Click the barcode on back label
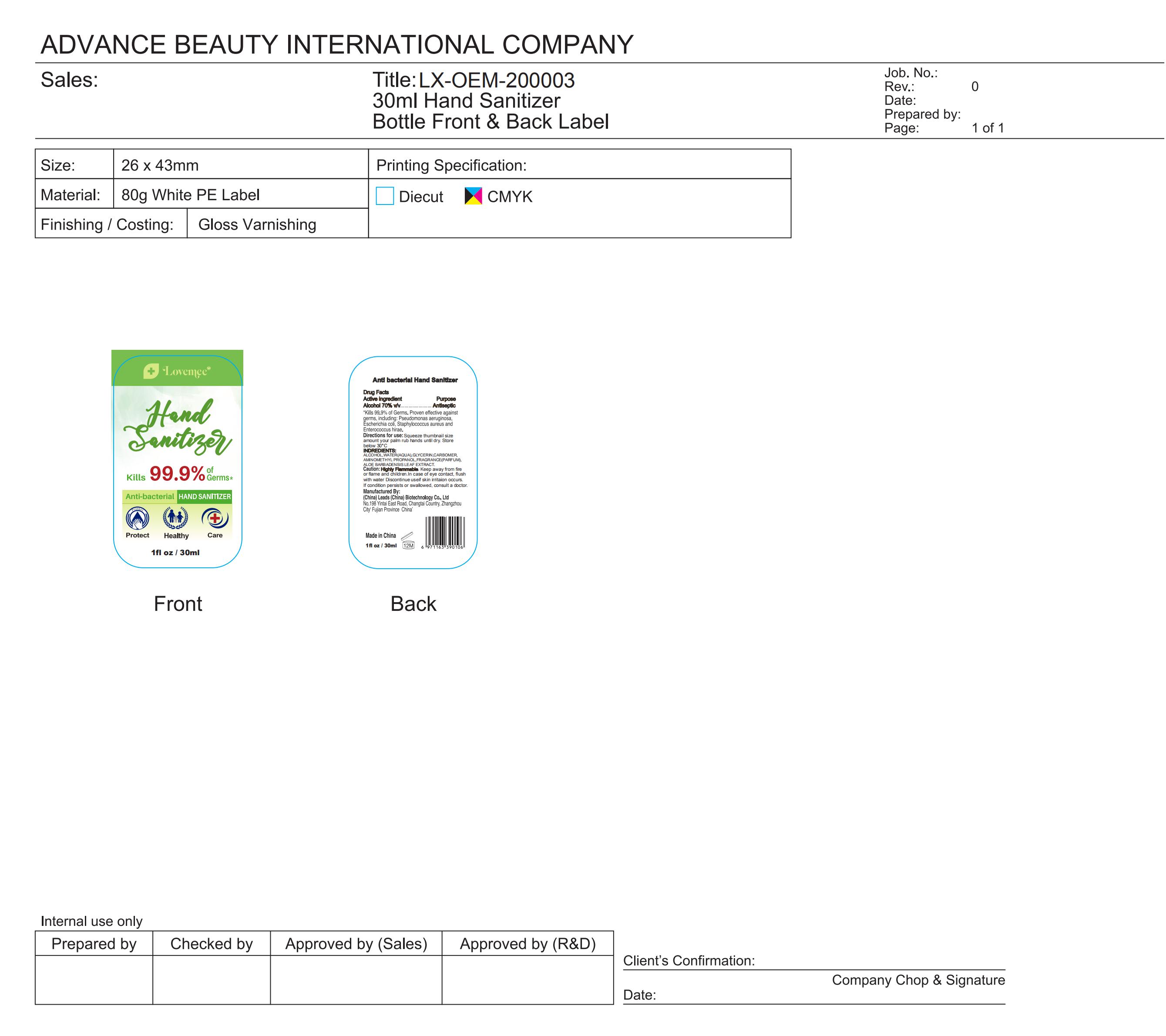The image size is (1166, 1036). pos(445,531)
